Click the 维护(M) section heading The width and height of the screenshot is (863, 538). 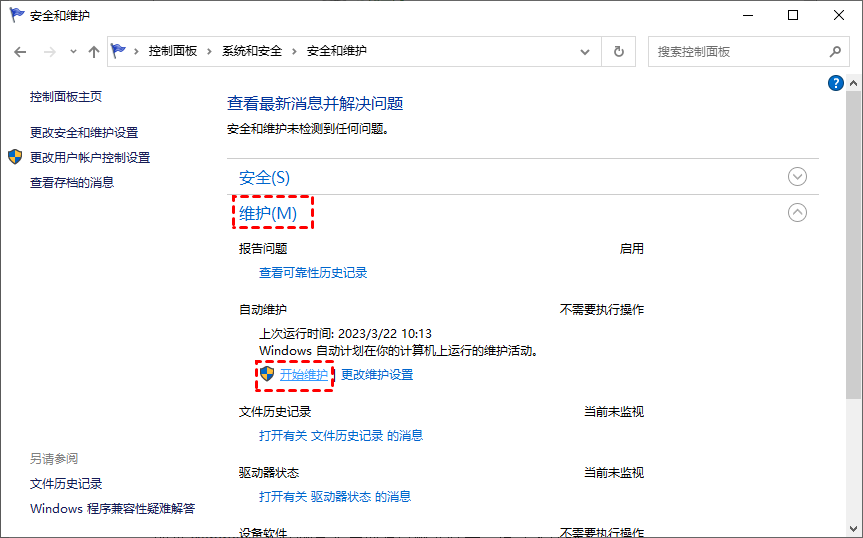click(268, 213)
